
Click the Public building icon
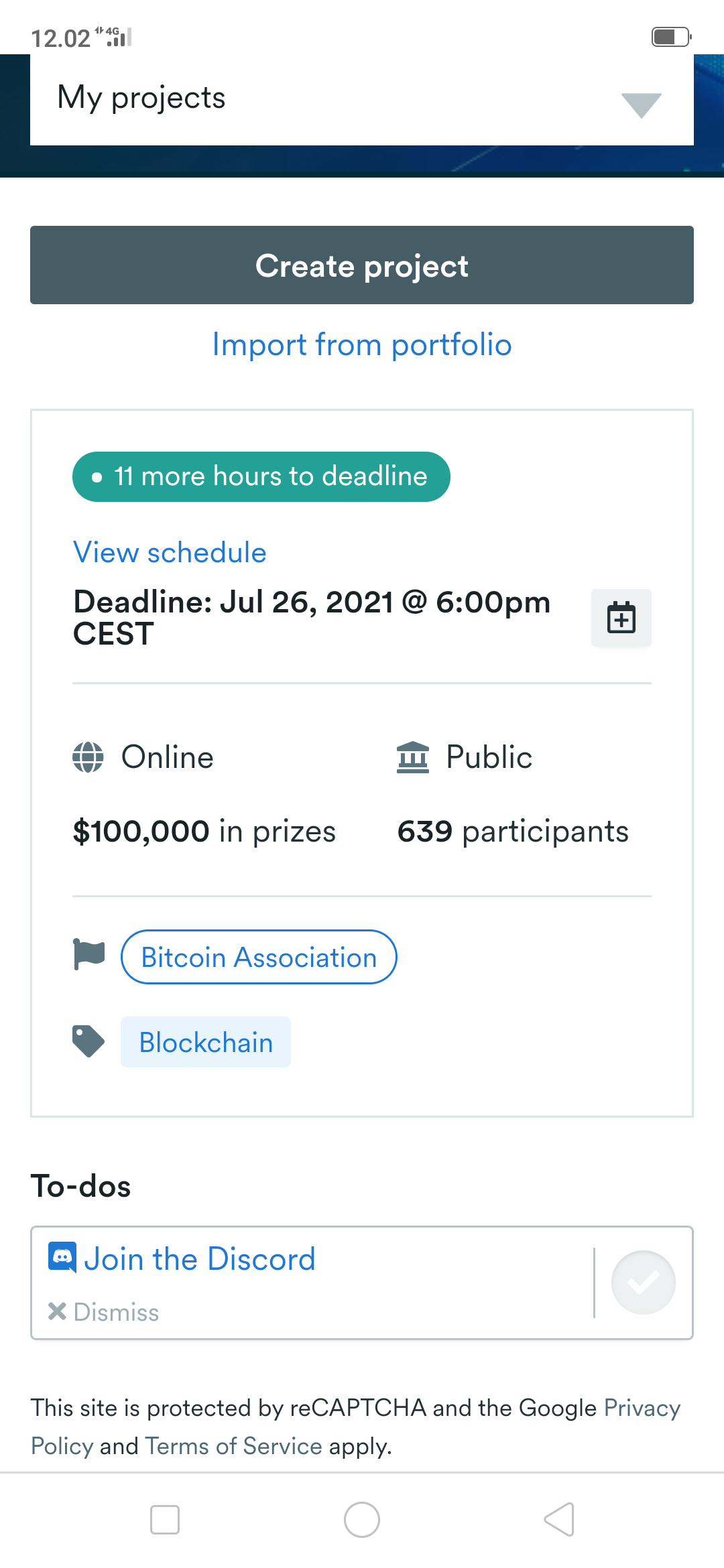412,757
